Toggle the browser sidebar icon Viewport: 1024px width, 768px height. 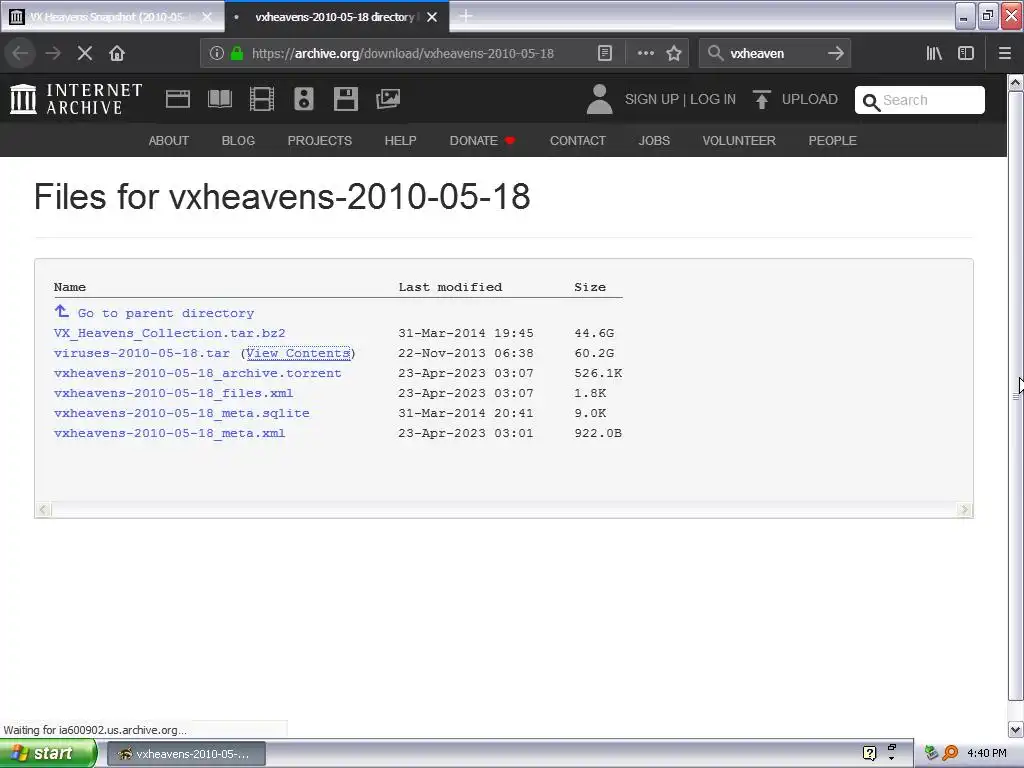(966, 54)
